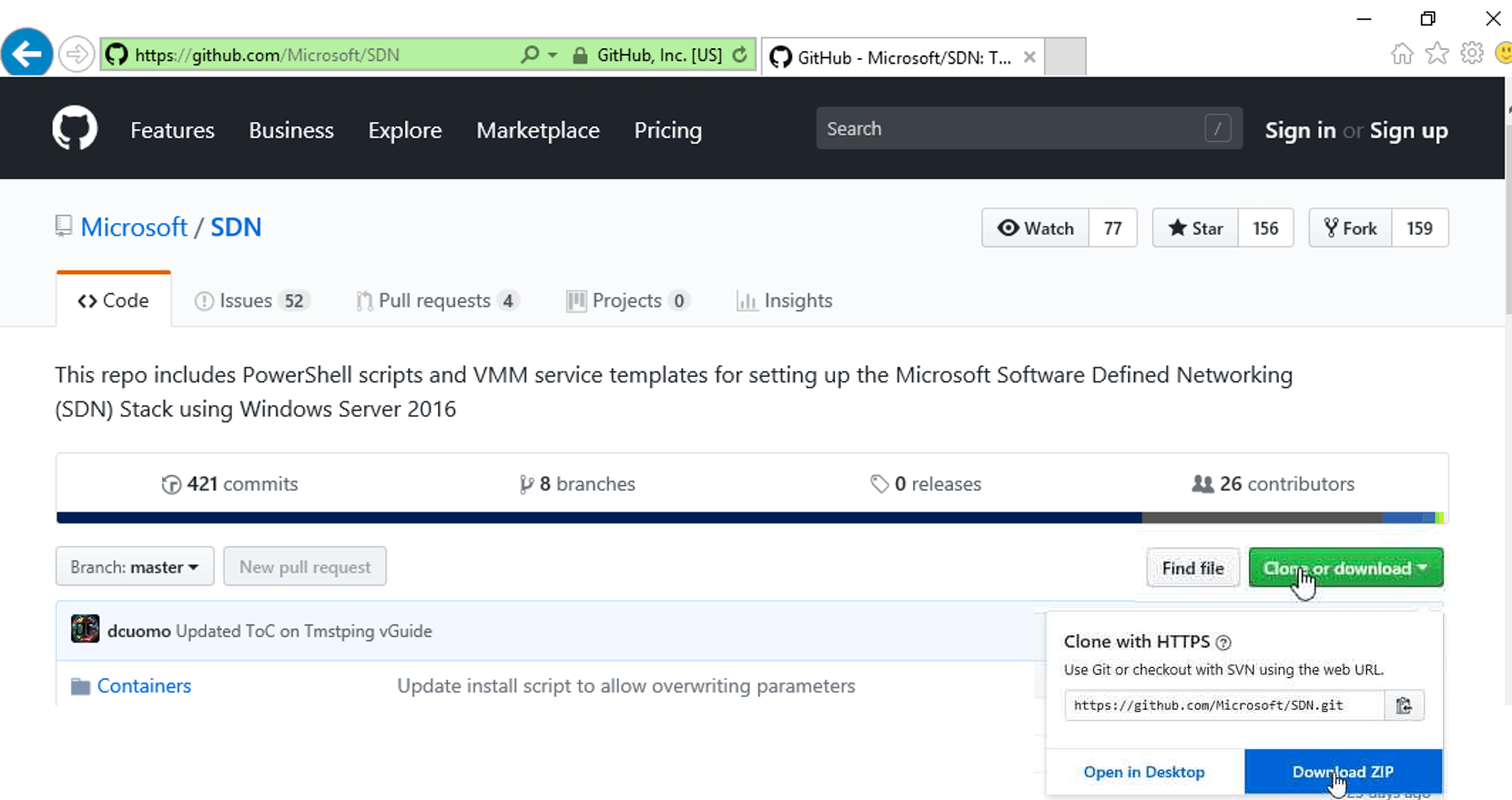The width and height of the screenshot is (1512, 800).
Task: Fork the repository
Action: 1350,228
